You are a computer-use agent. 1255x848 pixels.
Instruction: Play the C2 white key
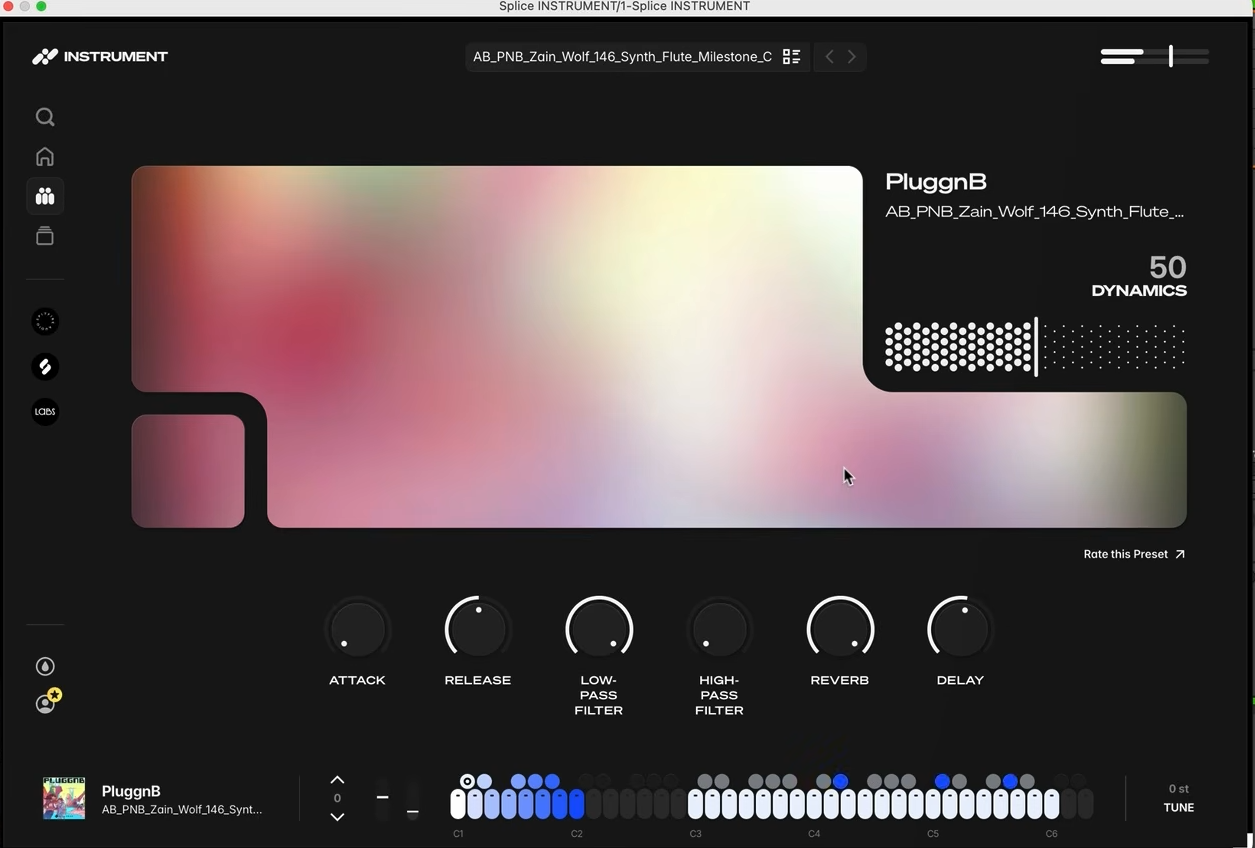[x=576, y=804]
